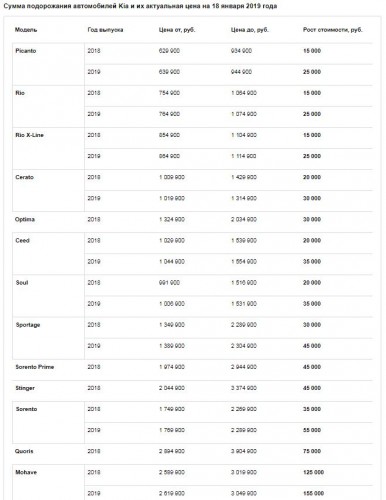Click the Stinger row label
The image size is (386, 500).
25,388
